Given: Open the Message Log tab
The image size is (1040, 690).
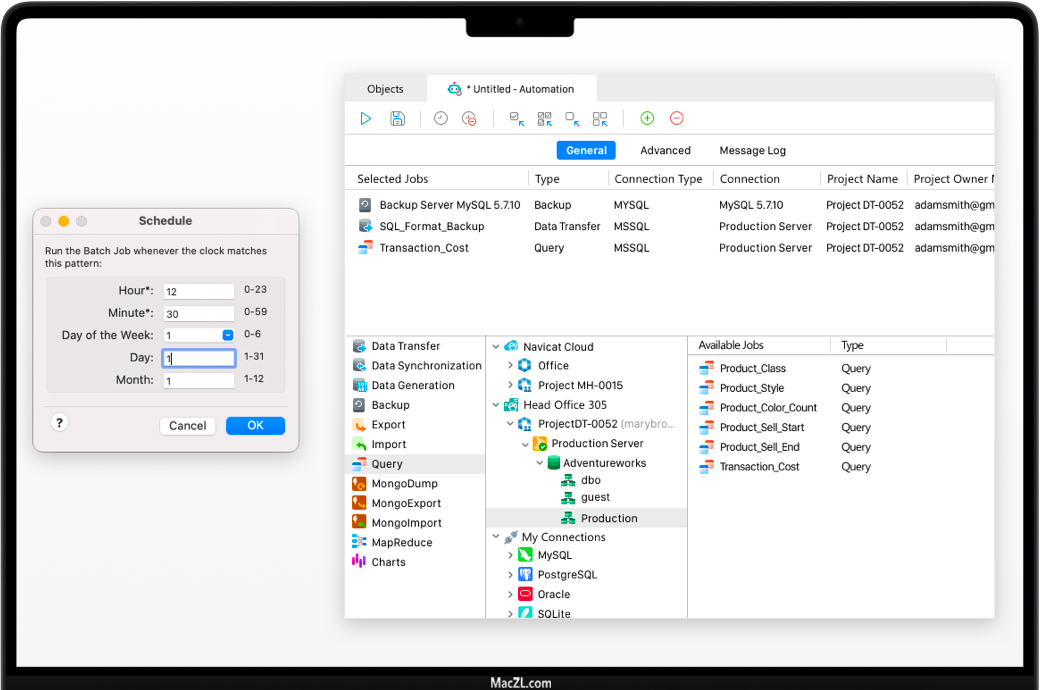Looking at the screenshot, I should (752, 151).
